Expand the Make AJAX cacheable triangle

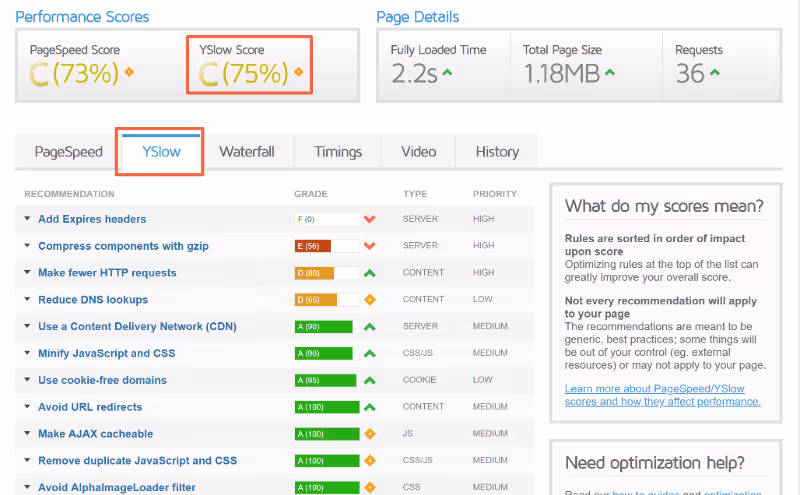pyautogui.click(x=27, y=433)
